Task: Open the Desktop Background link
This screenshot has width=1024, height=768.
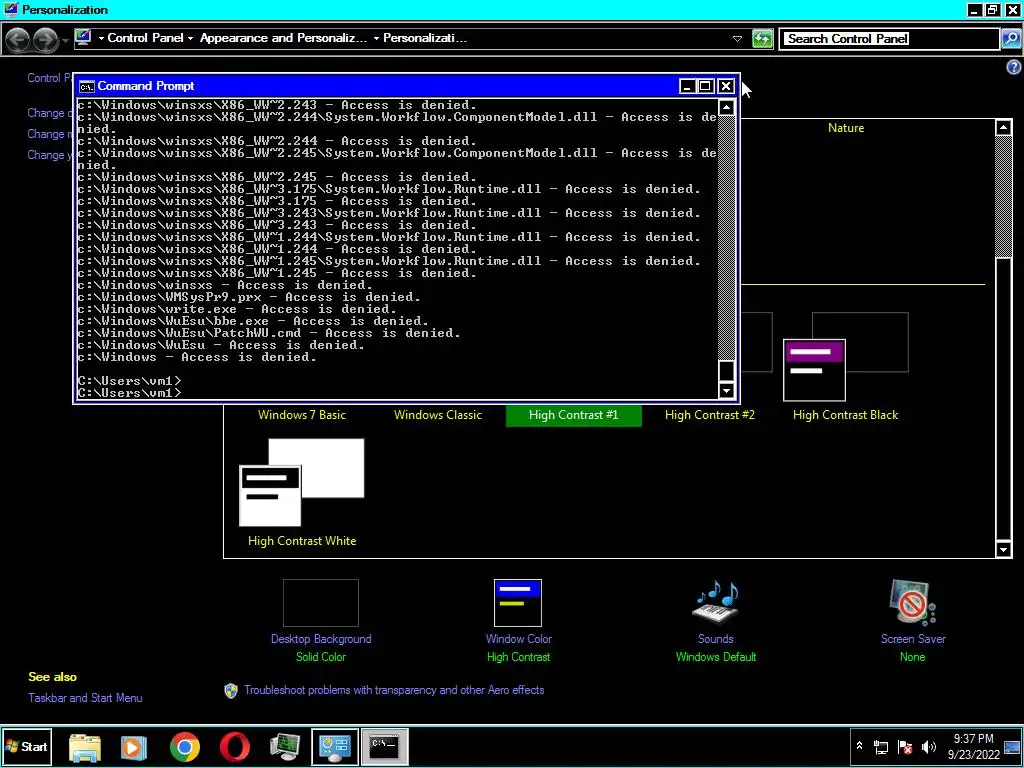Action: click(x=321, y=639)
